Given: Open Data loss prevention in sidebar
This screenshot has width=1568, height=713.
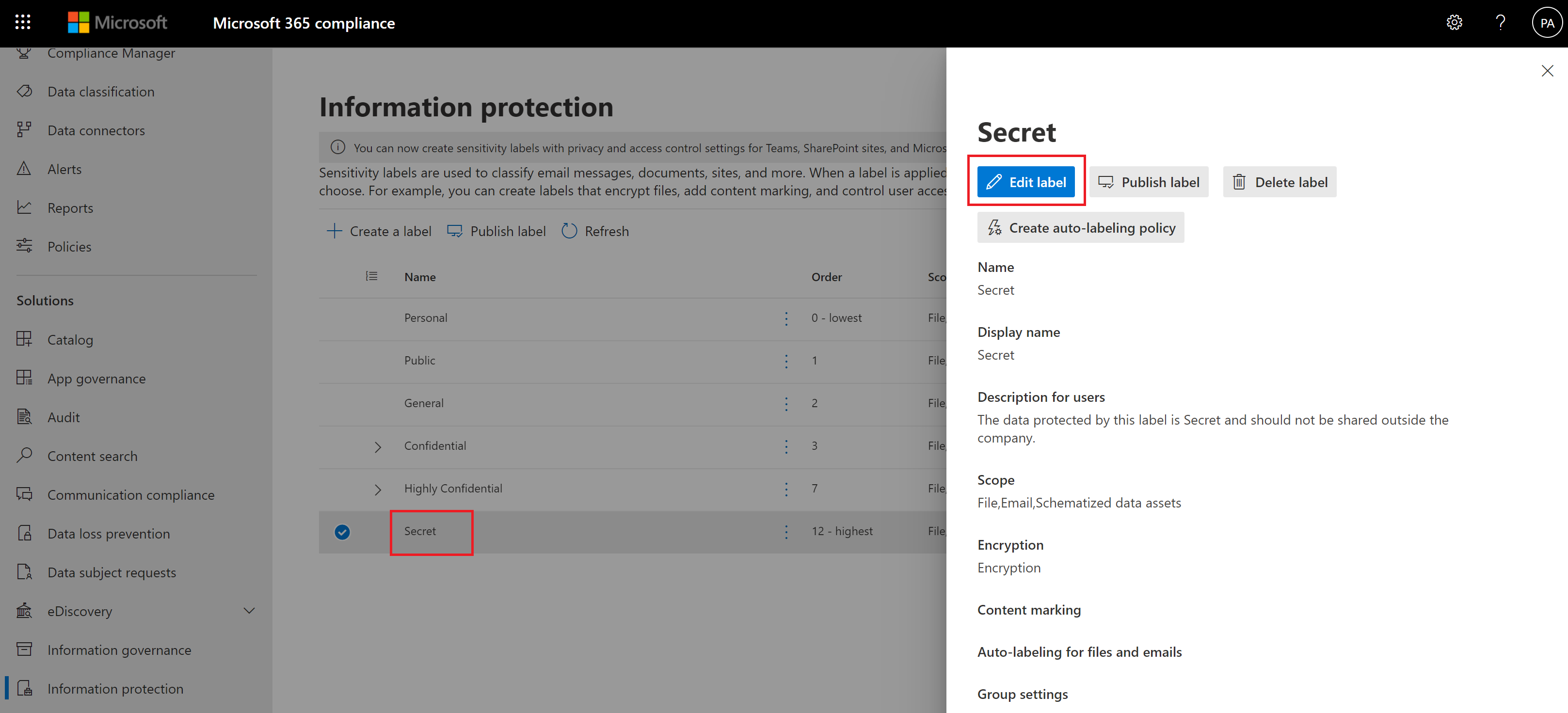Looking at the screenshot, I should coord(108,534).
